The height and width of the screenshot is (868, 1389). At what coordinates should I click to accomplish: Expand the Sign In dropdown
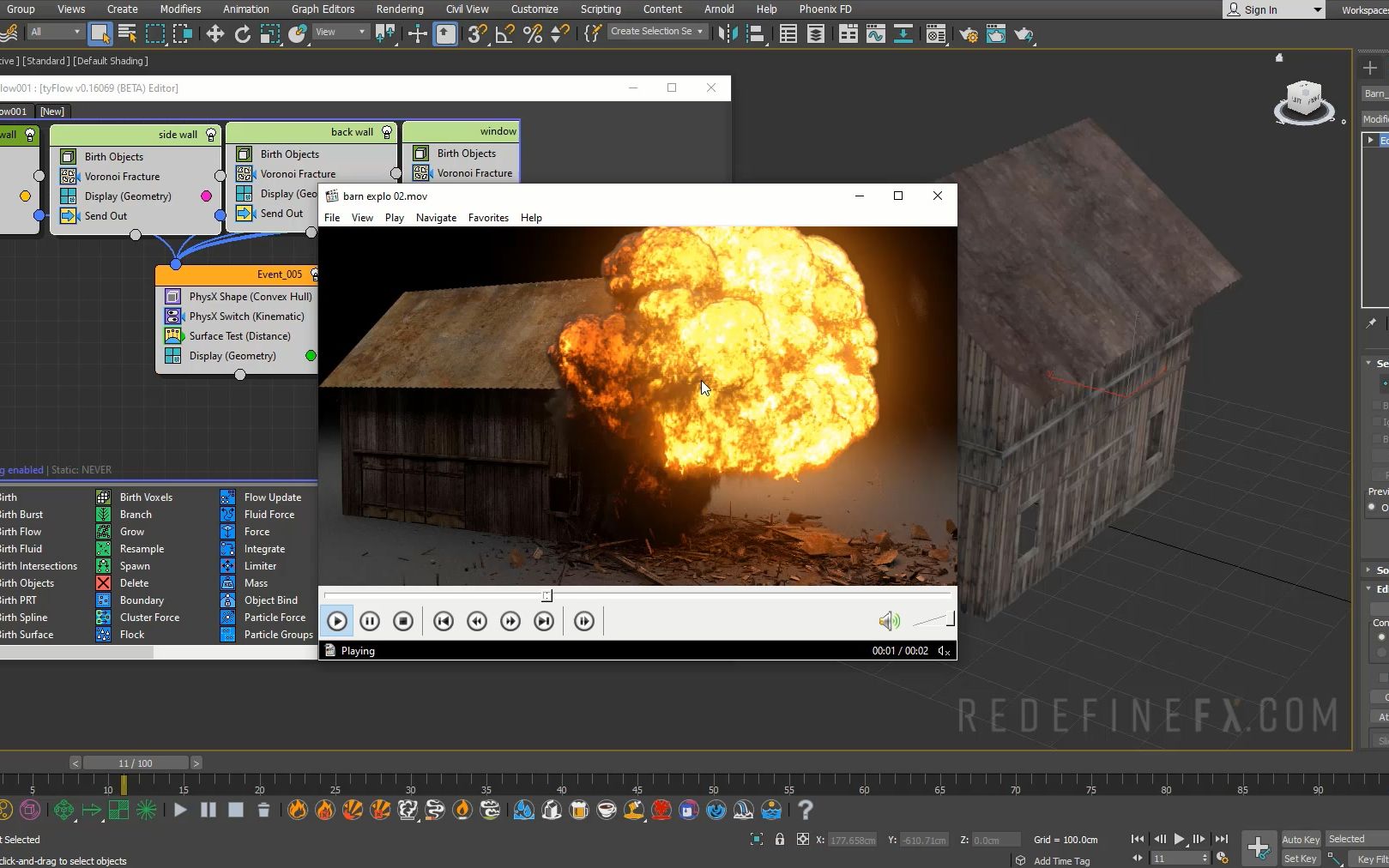(1317, 9)
